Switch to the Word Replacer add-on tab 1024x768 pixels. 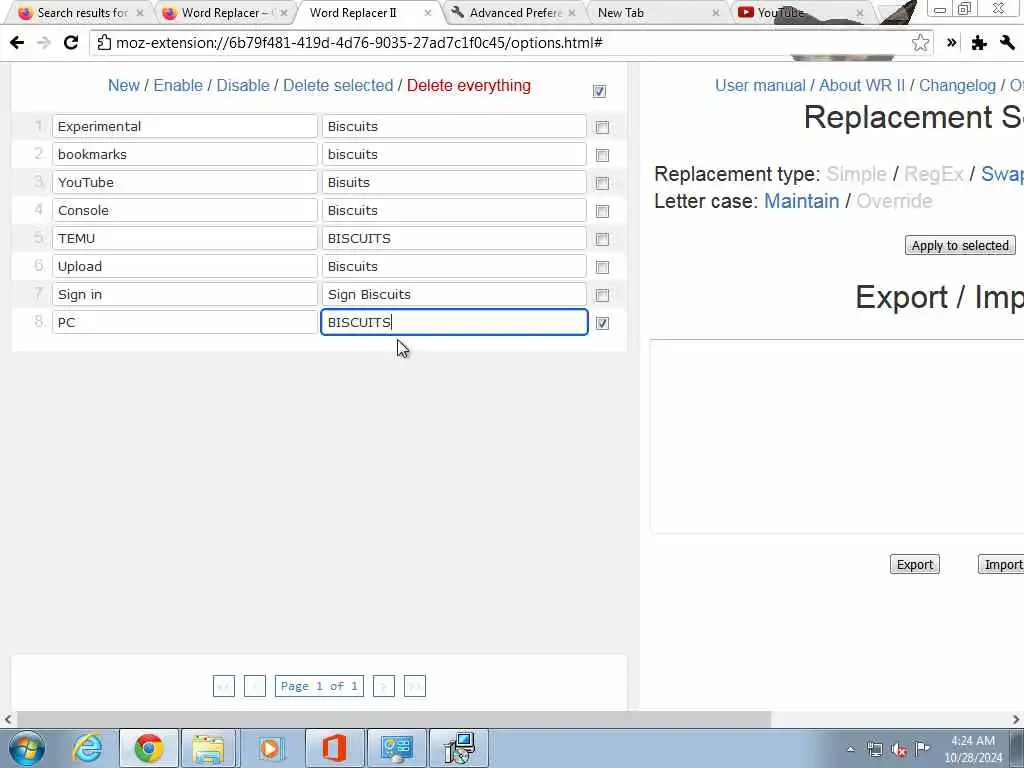224,12
